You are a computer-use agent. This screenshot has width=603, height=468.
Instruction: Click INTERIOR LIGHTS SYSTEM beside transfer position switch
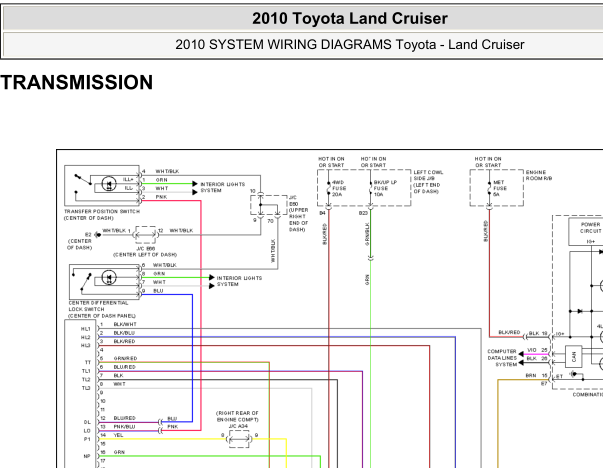(x=222, y=187)
